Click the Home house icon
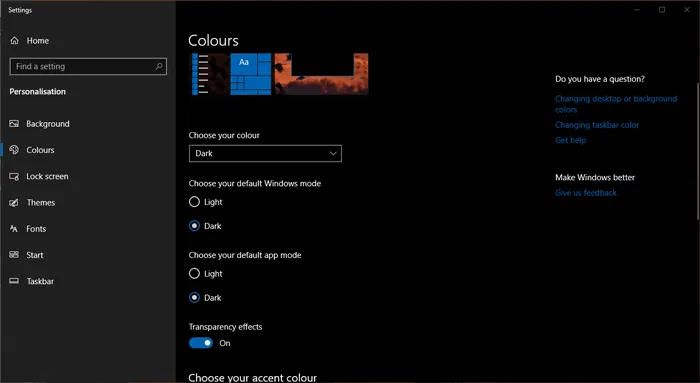700x383 pixels. [x=15, y=41]
